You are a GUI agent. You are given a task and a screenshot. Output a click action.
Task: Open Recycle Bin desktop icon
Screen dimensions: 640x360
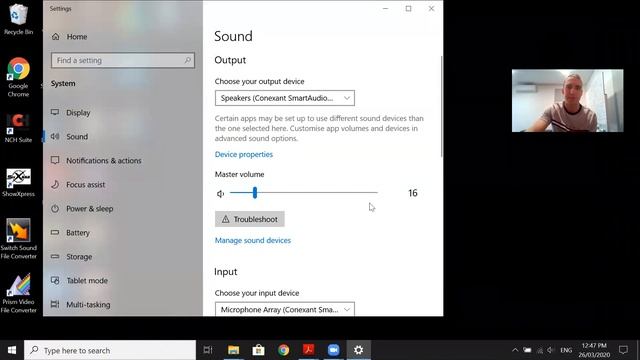[18, 18]
